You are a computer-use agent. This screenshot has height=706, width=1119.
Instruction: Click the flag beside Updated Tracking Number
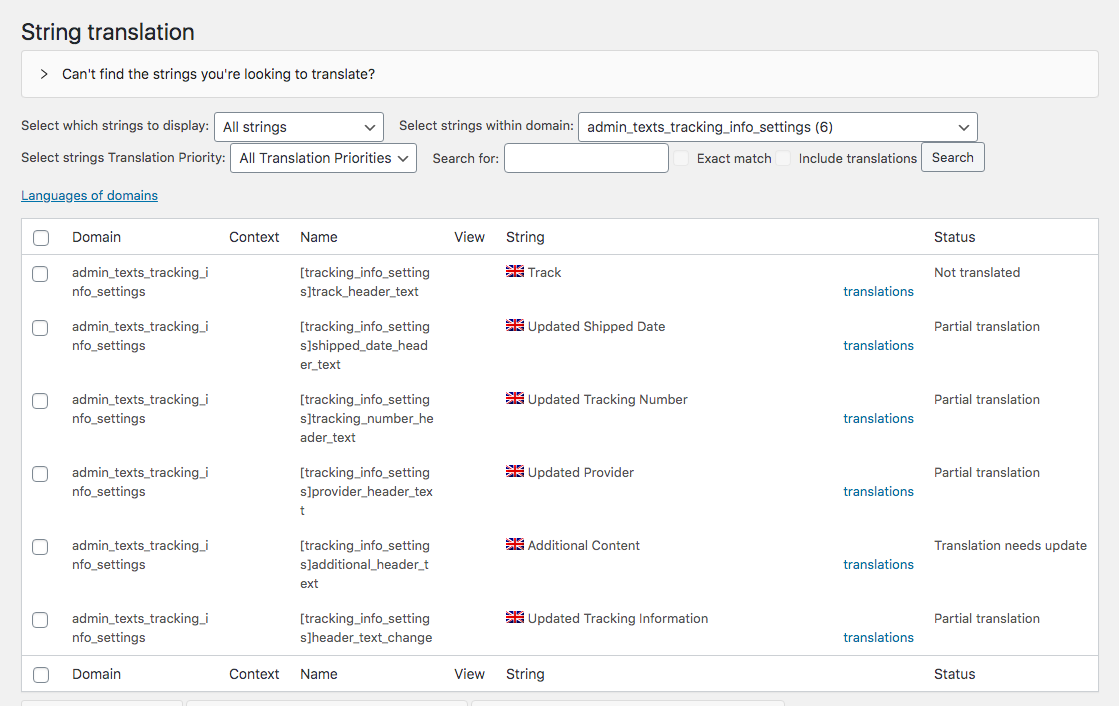(x=514, y=398)
